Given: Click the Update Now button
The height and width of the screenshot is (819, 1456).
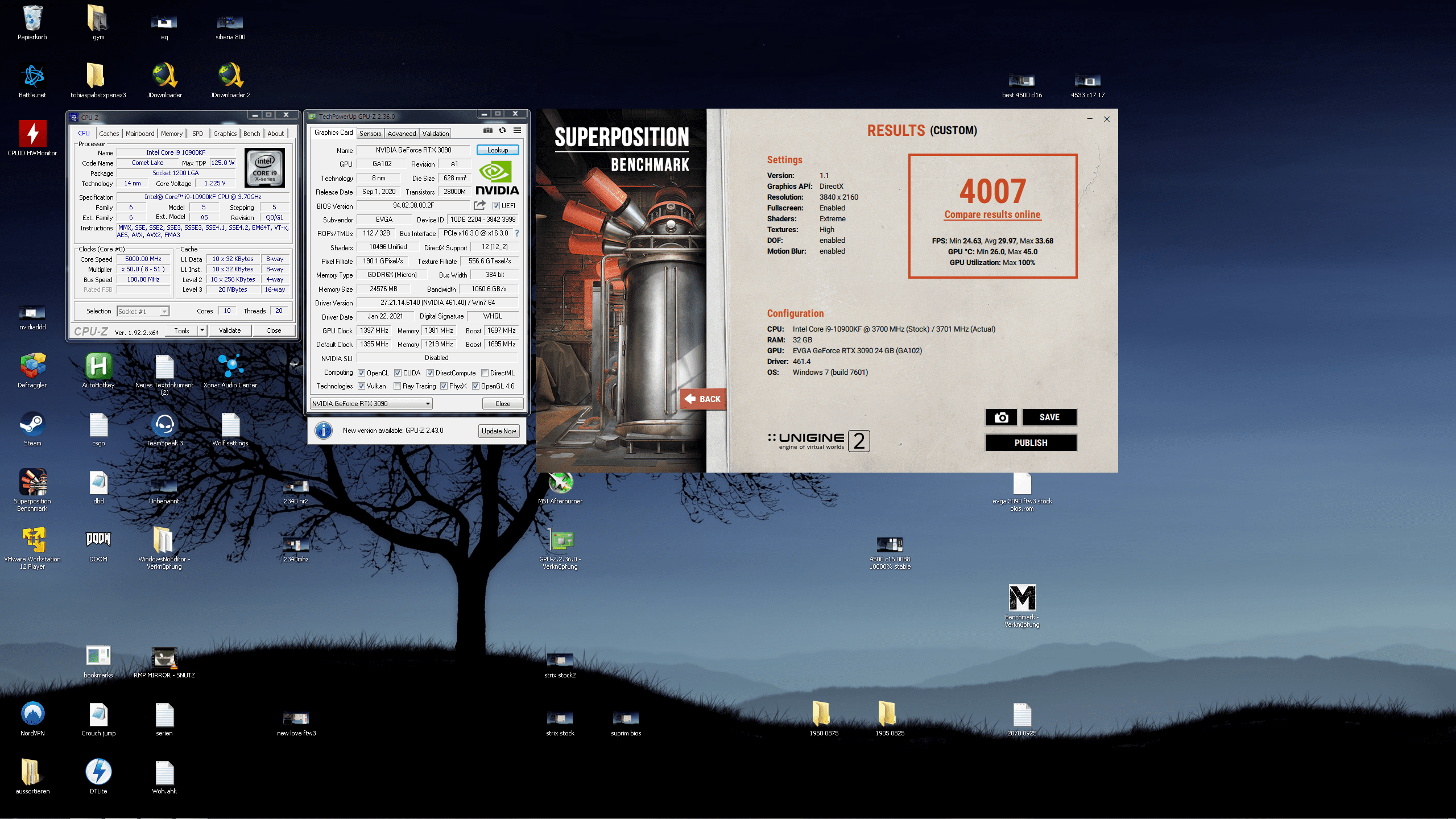Looking at the screenshot, I should [x=499, y=431].
